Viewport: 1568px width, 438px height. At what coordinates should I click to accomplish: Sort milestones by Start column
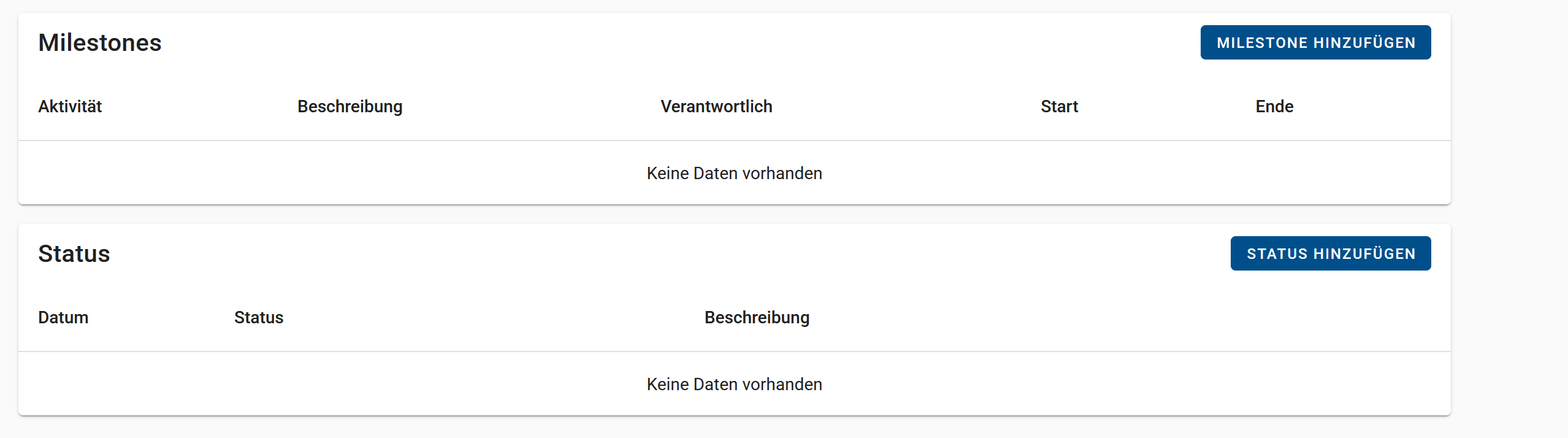click(x=1059, y=106)
